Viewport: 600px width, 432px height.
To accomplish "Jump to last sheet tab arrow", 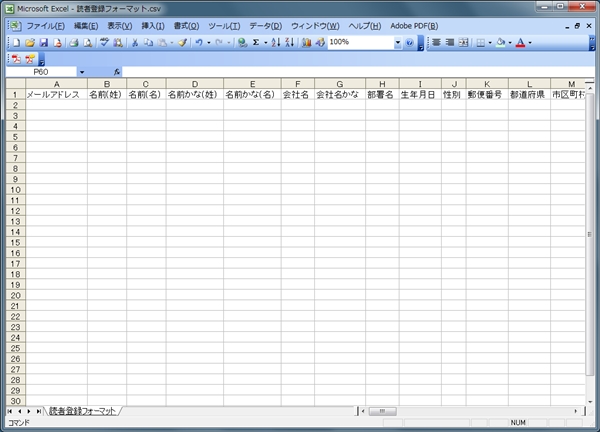I will click(39, 411).
